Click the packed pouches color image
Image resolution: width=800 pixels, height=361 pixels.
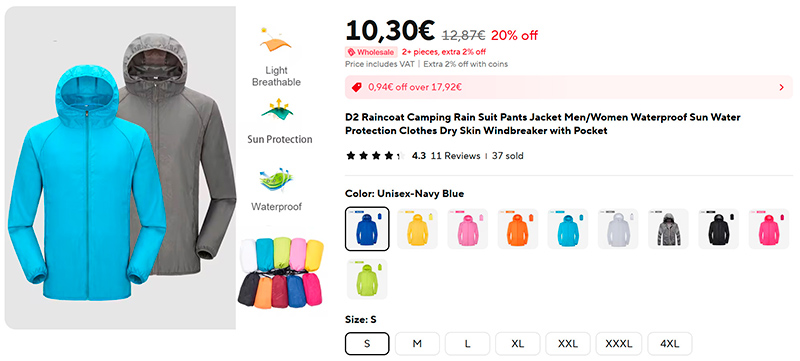click(x=281, y=273)
